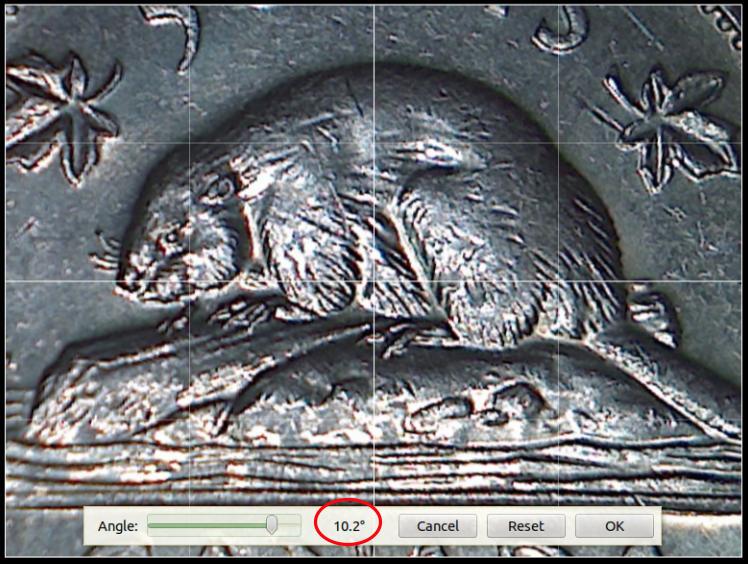Click the Angle slider handle
The height and width of the screenshot is (564, 748).
pyautogui.click(x=271, y=525)
